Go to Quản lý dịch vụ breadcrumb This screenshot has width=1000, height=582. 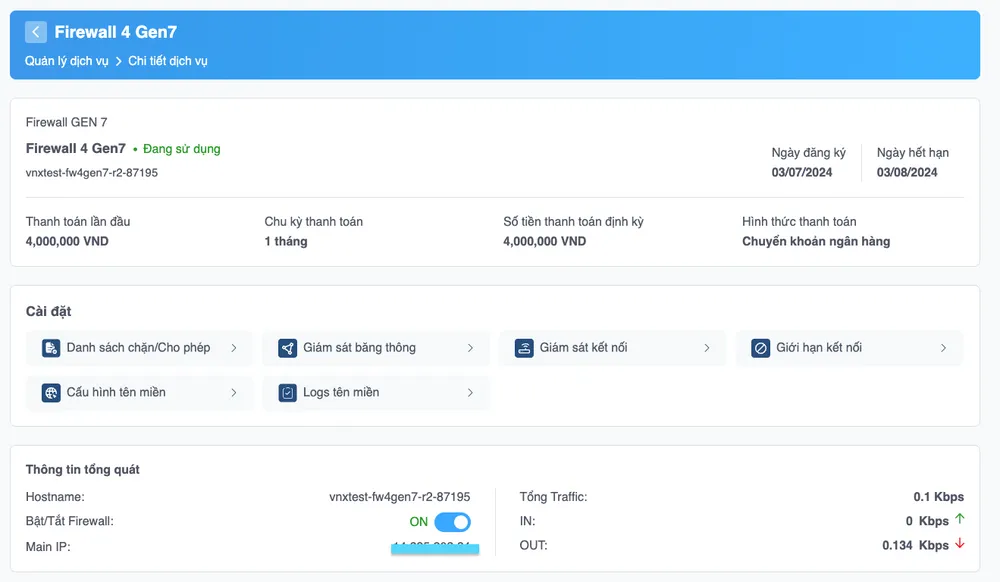click(67, 61)
